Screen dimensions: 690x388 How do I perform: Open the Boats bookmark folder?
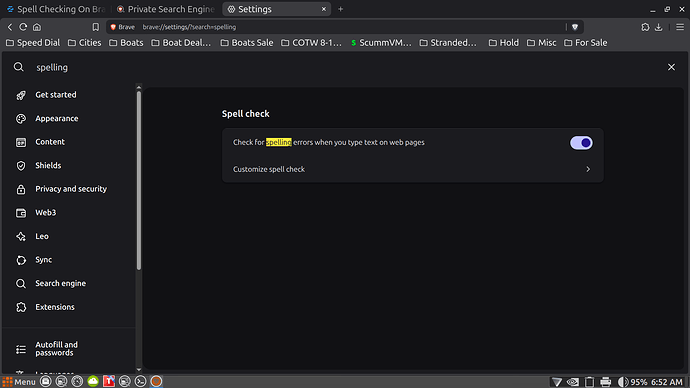(x=126, y=43)
